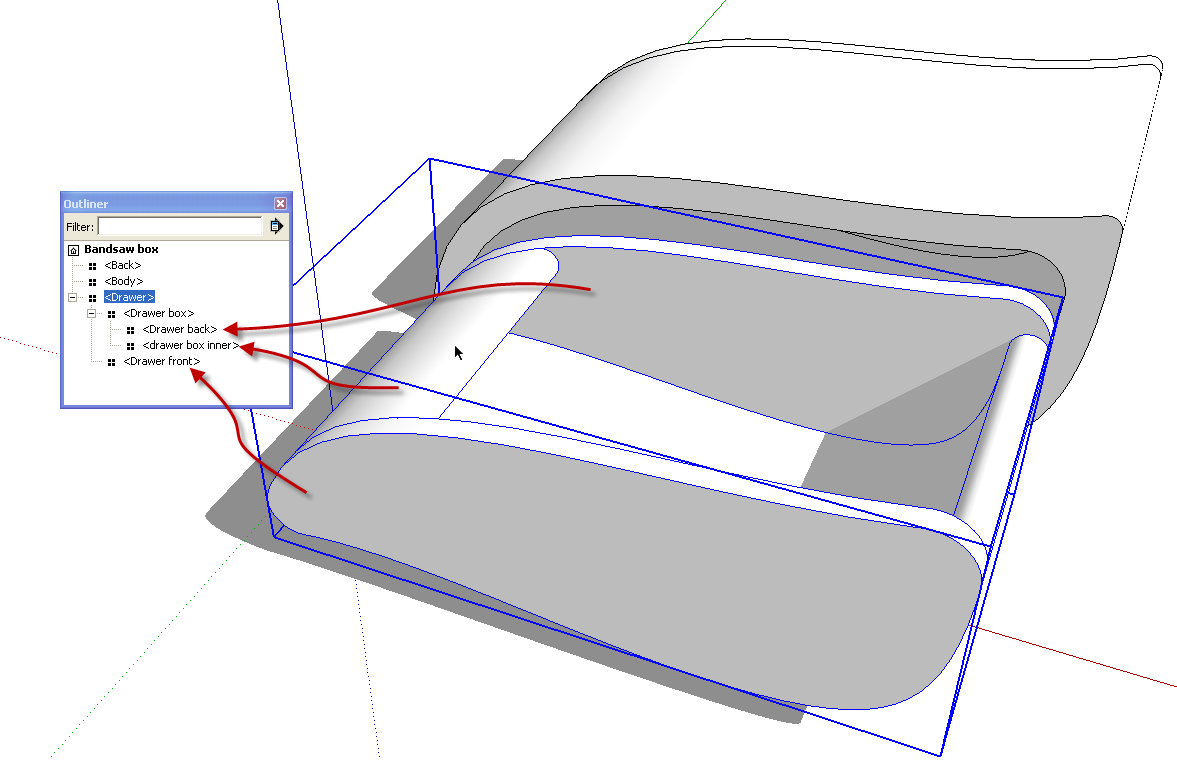Select <Body> in the Outliner
The image size is (1177, 760).
[122, 281]
